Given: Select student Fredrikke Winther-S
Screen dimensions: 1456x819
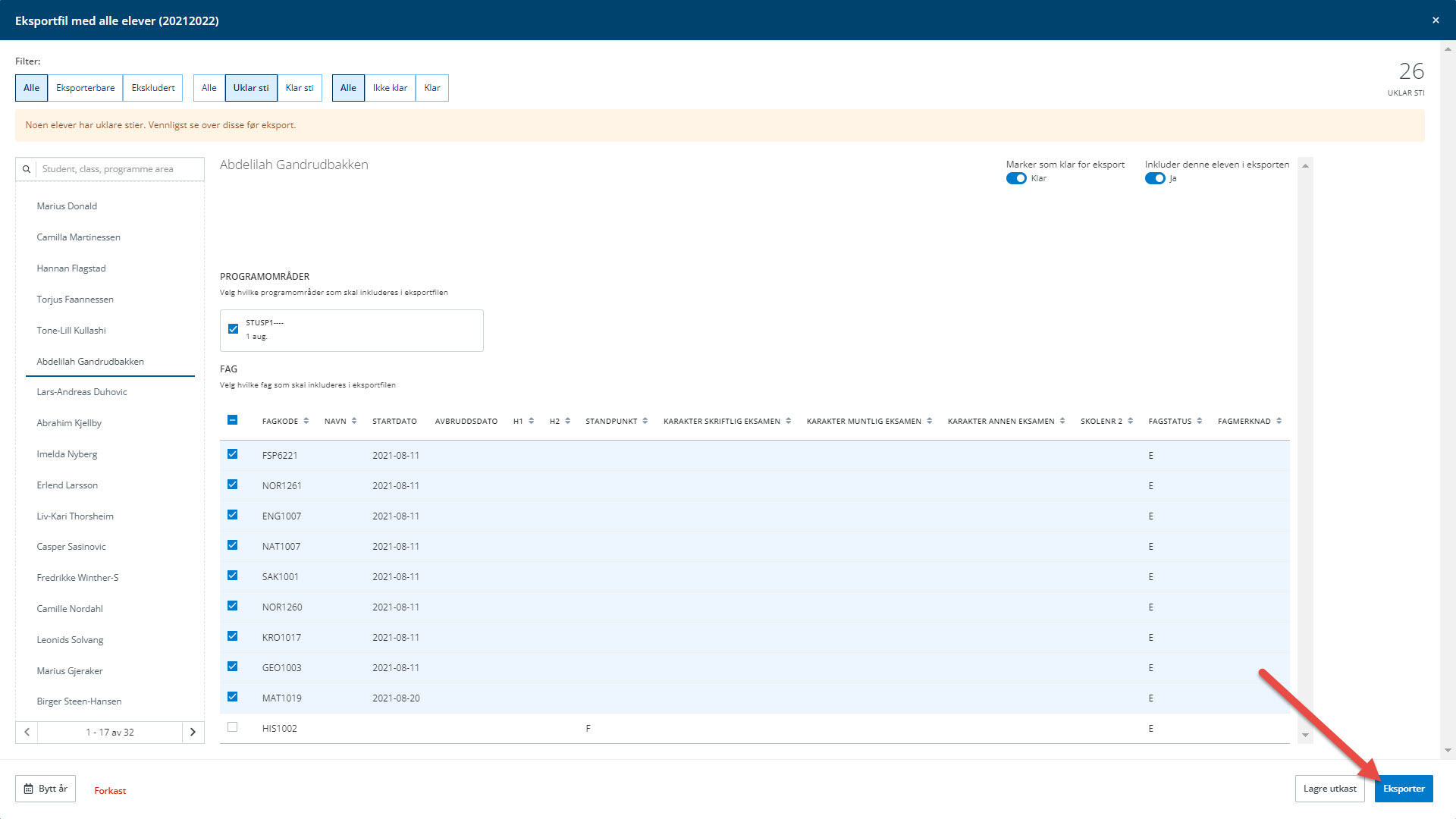Looking at the screenshot, I should coord(77,578).
